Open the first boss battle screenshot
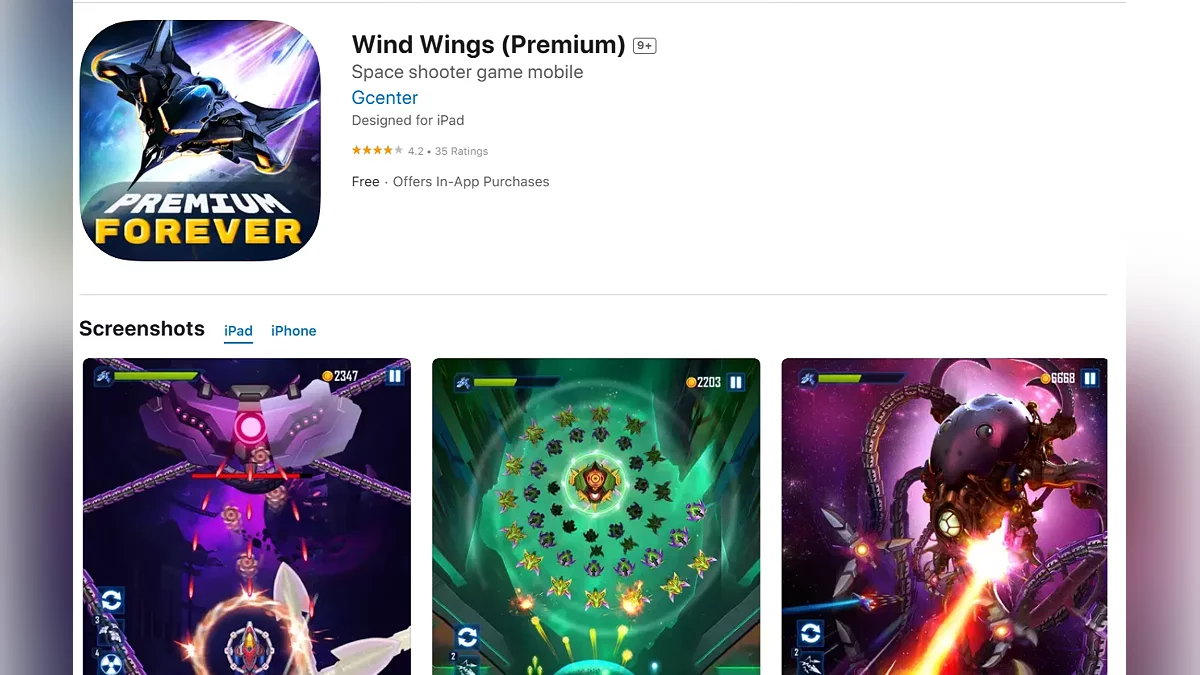1200x675 pixels. 247,516
